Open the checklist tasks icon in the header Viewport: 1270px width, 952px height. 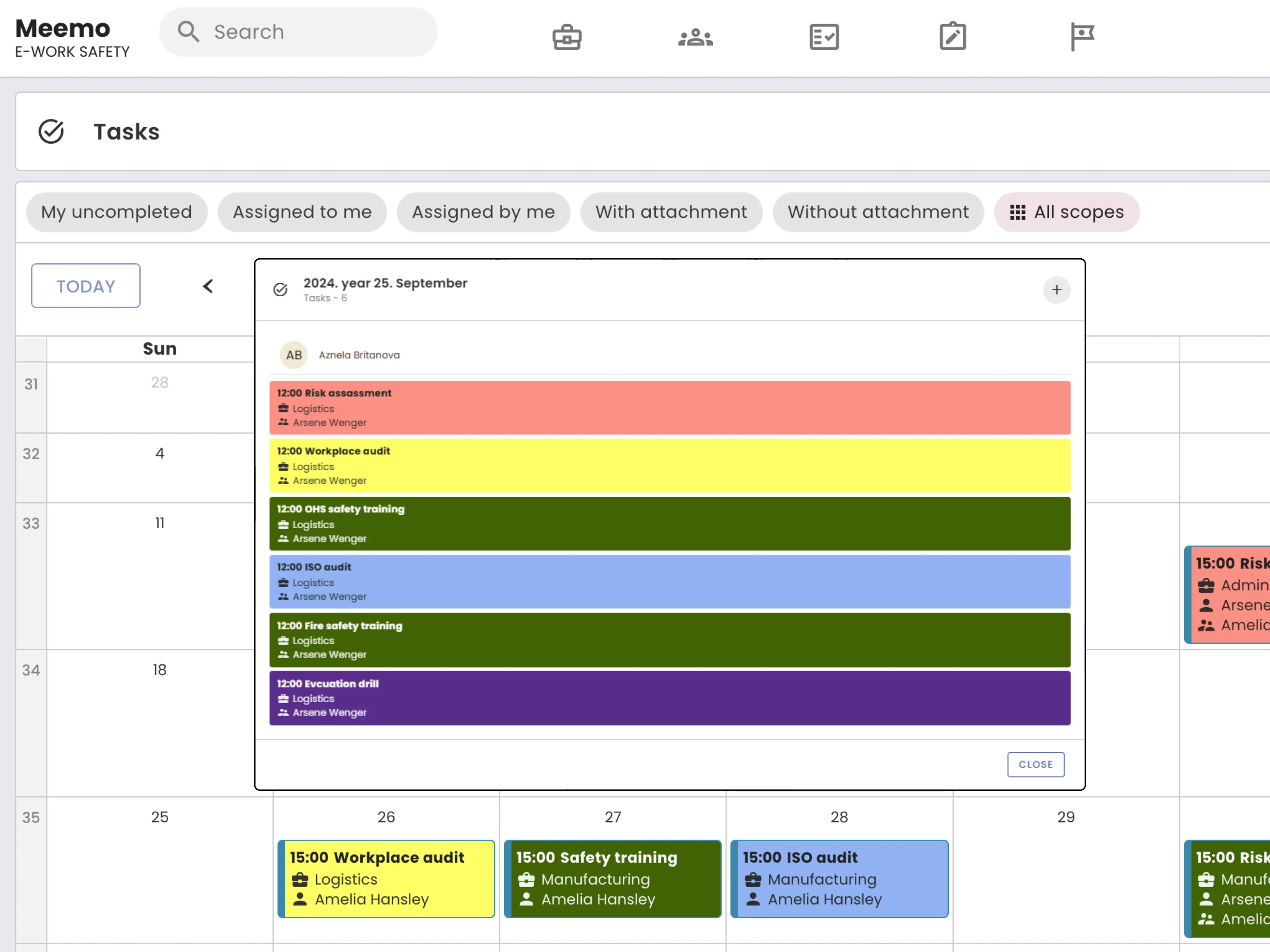pos(824,37)
